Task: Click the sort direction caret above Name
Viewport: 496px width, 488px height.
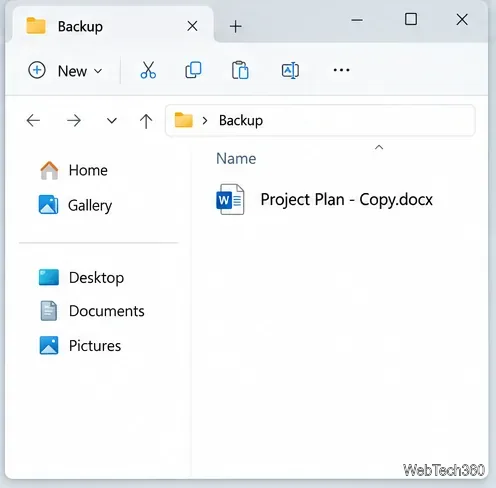Action: 379,147
